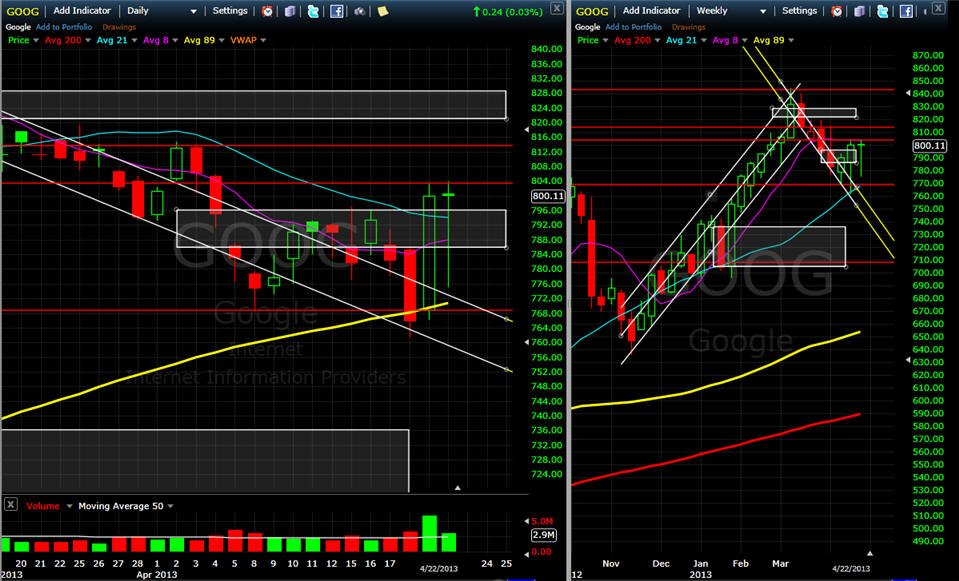Expand Avg 8 options arrow on Weekly chart
This screenshot has width=959, height=581.
point(744,40)
